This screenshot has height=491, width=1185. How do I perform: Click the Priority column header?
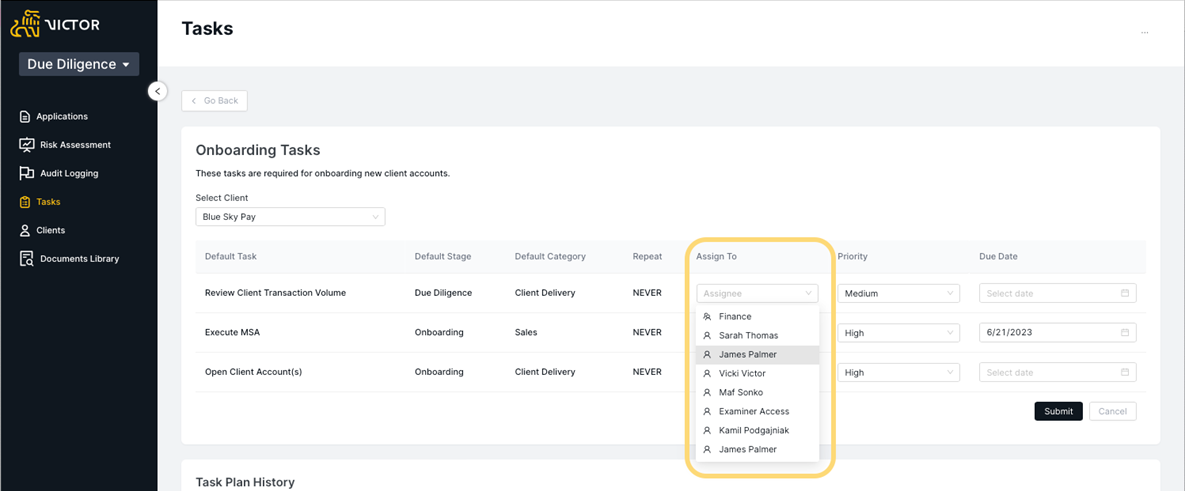tap(852, 257)
